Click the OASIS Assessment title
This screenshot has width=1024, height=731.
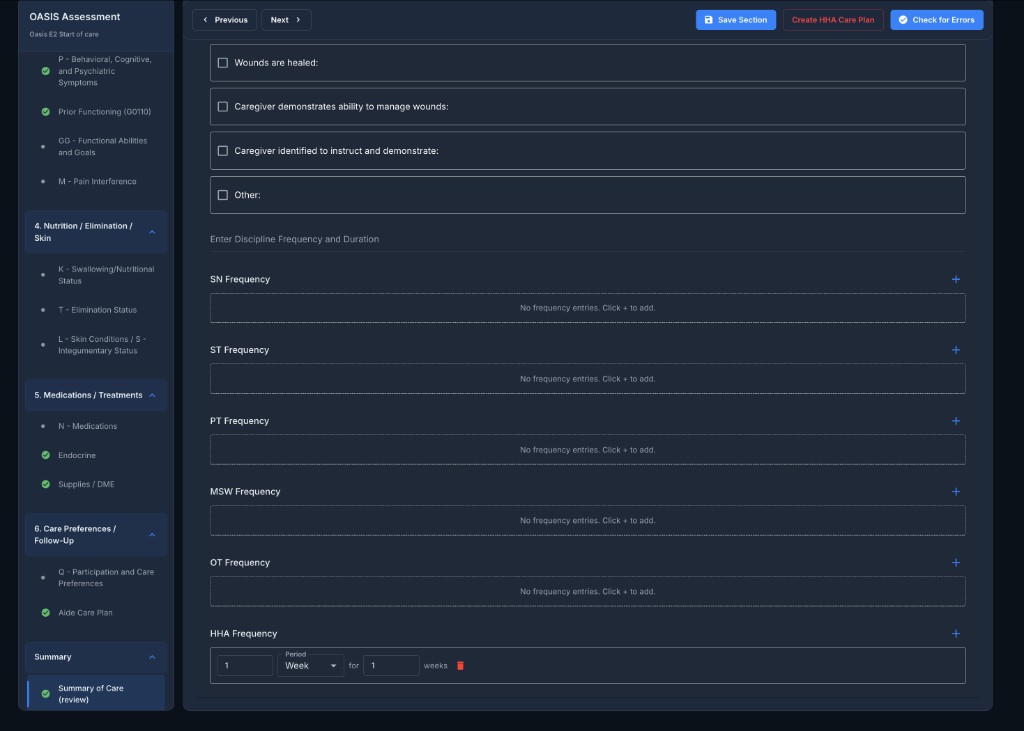[x=74, y=16]
